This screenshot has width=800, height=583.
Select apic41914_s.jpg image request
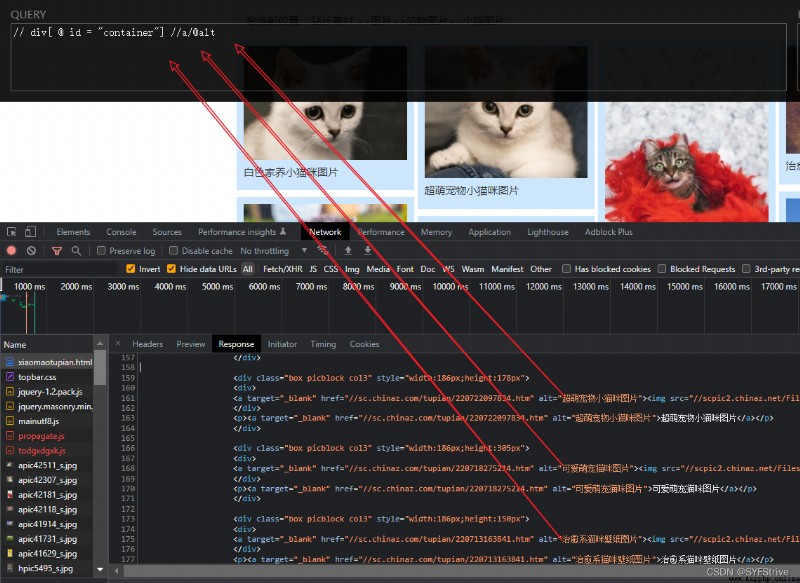click(x=49, y=524)
